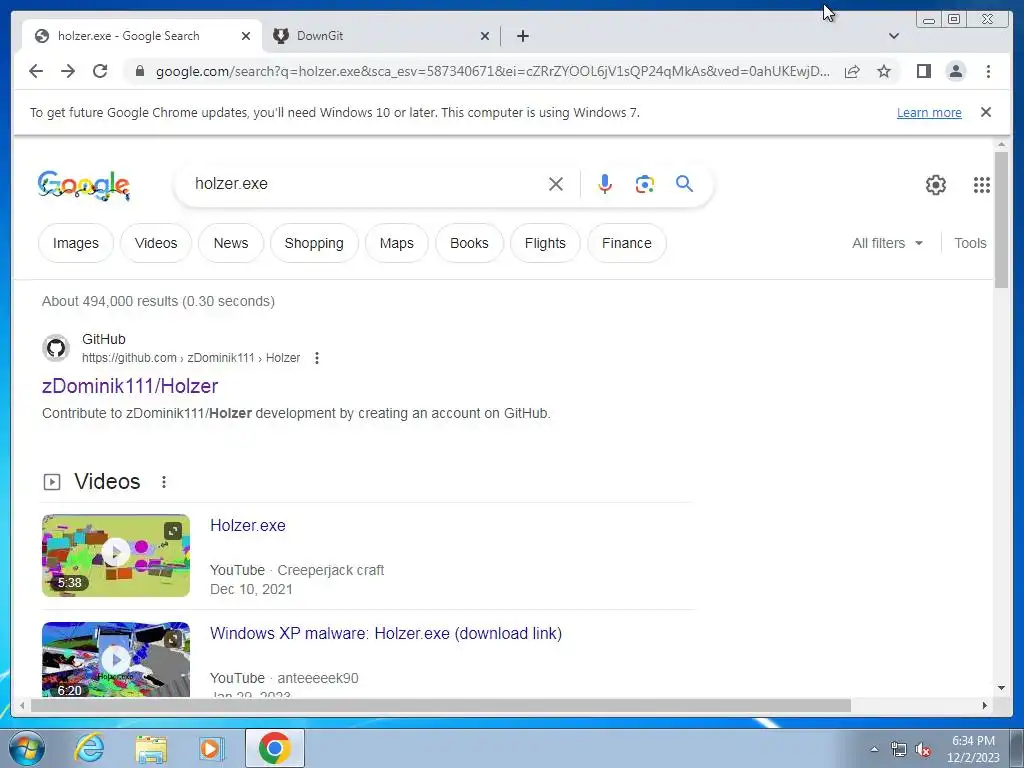
Task: Open Chrome three-dot menu
Action: coord(988,71)
